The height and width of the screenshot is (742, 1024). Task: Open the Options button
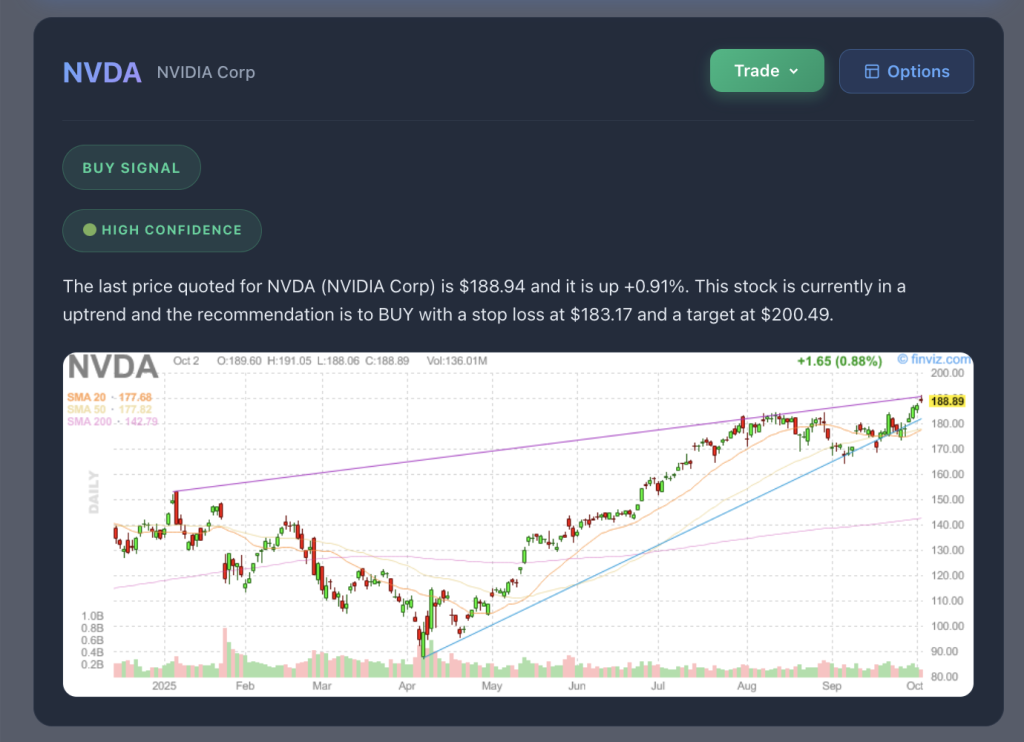tap(906, 72)
